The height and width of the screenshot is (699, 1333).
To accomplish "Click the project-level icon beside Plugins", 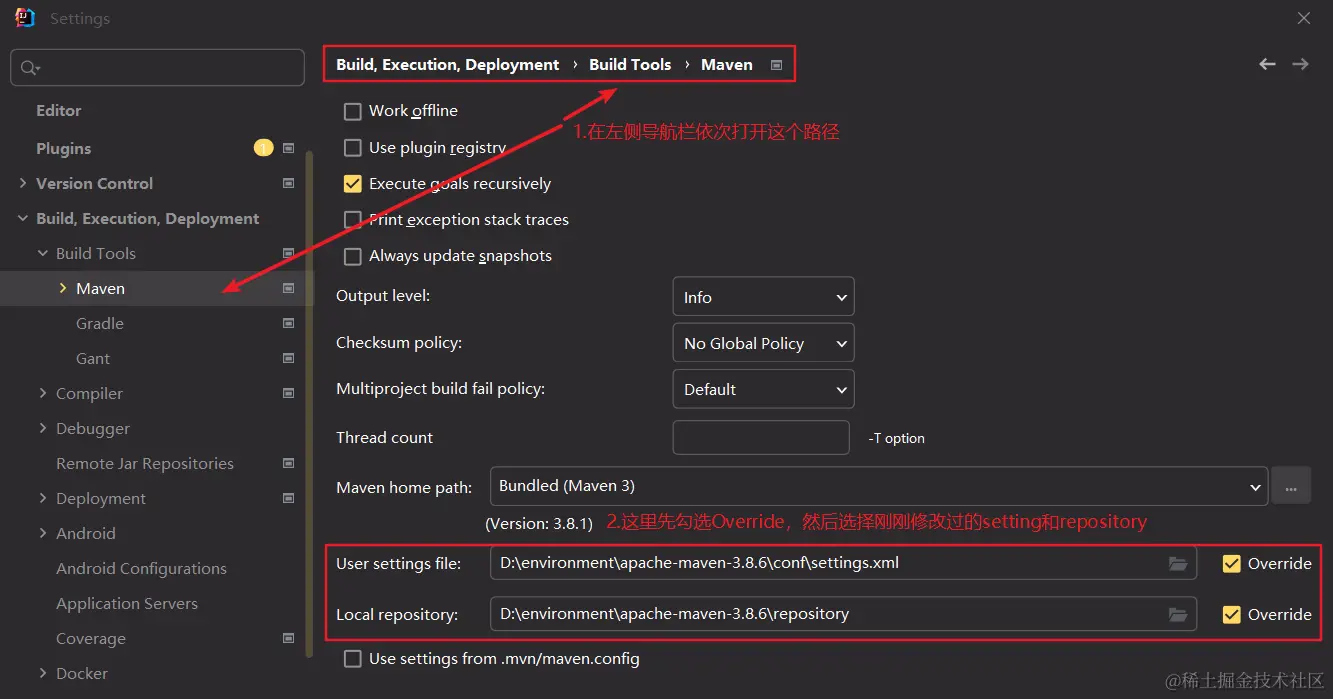I will tap(289, 148).
